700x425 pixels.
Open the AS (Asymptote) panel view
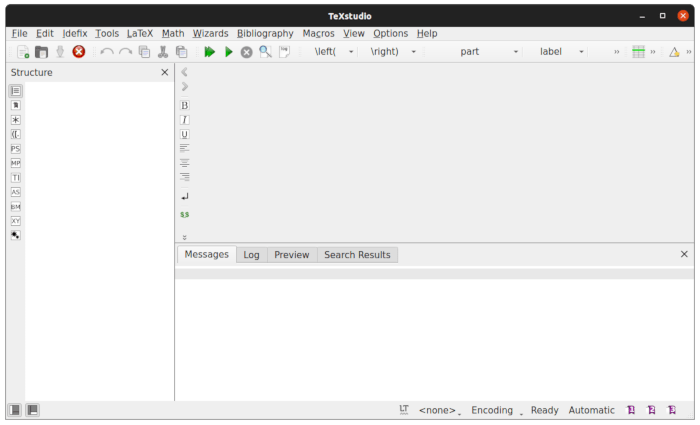pyautogui.click(x=16, y=192)
